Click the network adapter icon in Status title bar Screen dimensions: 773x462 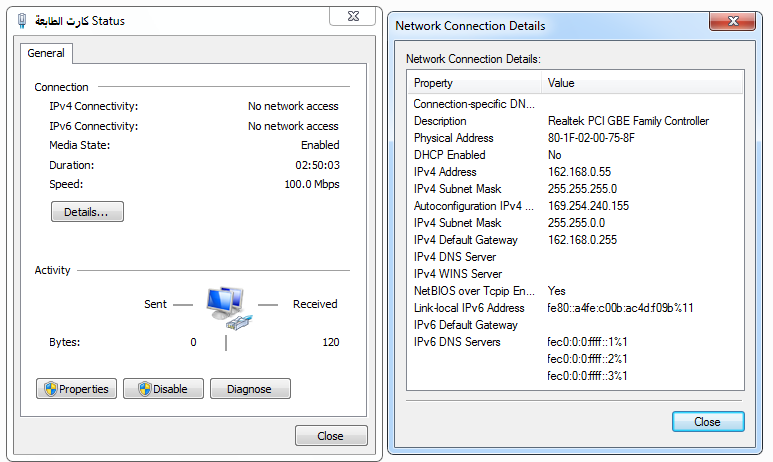22,21
